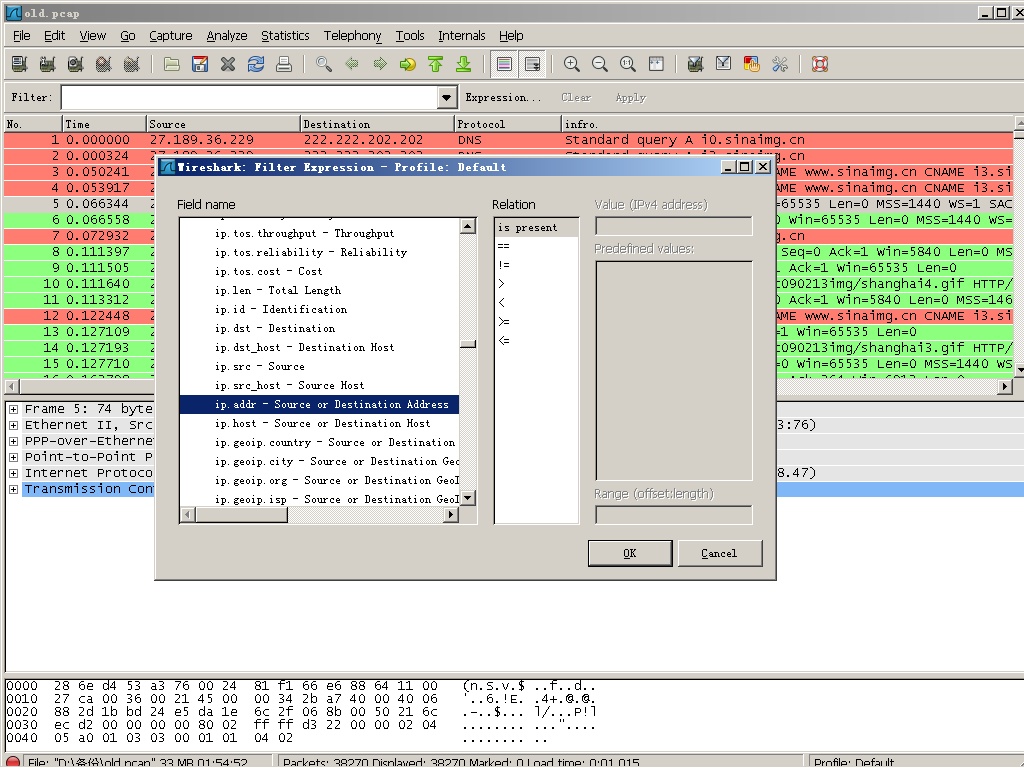Stop the running capture icon
This screenshot has height=768, width=1024.
tap(103, 64)
